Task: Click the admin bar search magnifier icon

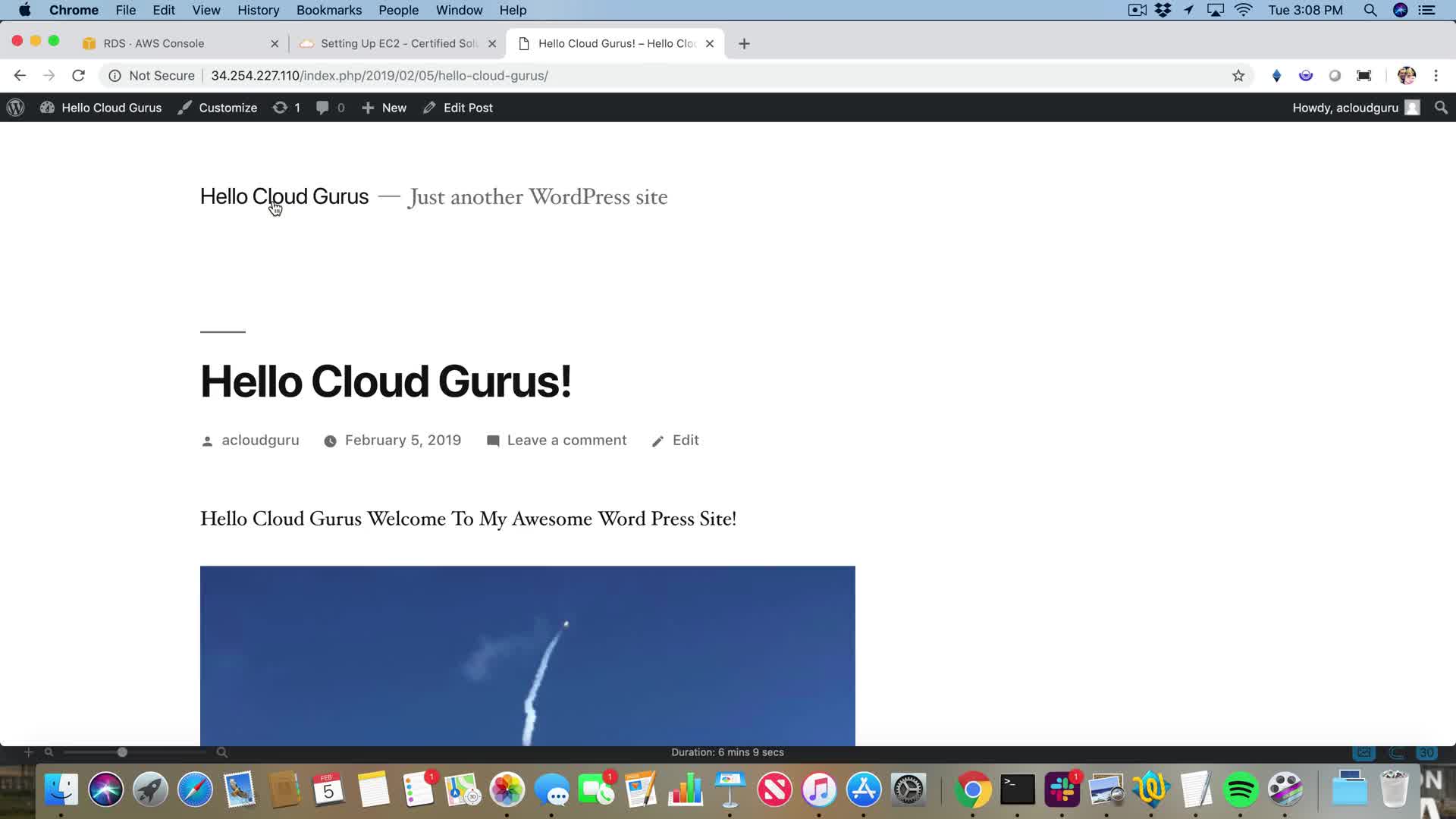Action: click(x=1441, y=108)
